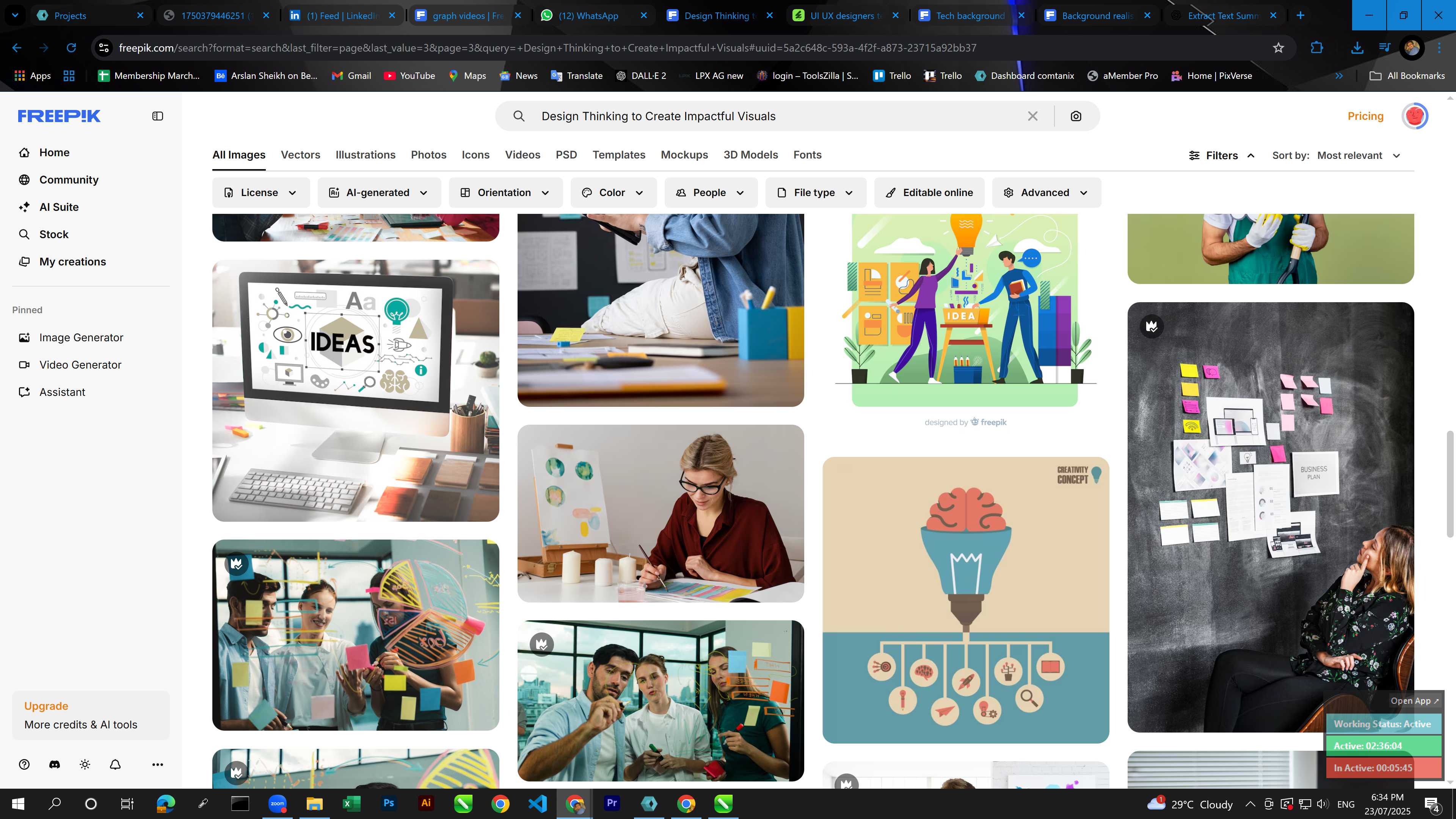
Task: Open My creations in sidebar
Action: point(72,262)
